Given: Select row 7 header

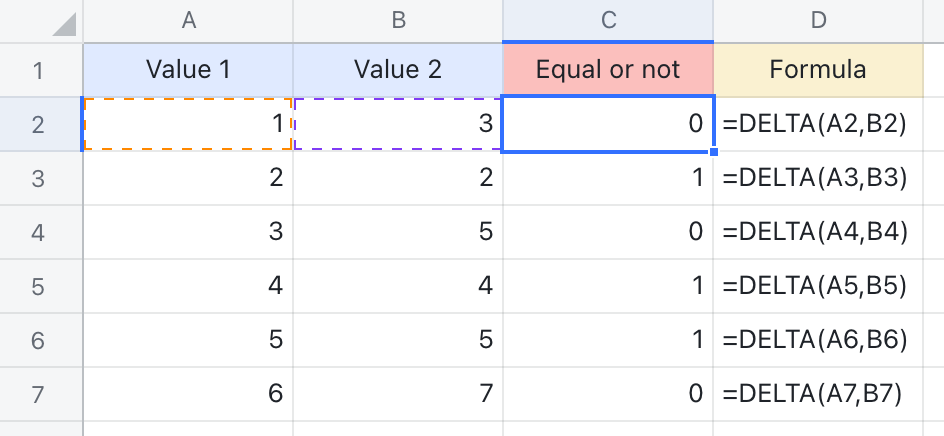Looking at the screenshot, I should [40, 394].
